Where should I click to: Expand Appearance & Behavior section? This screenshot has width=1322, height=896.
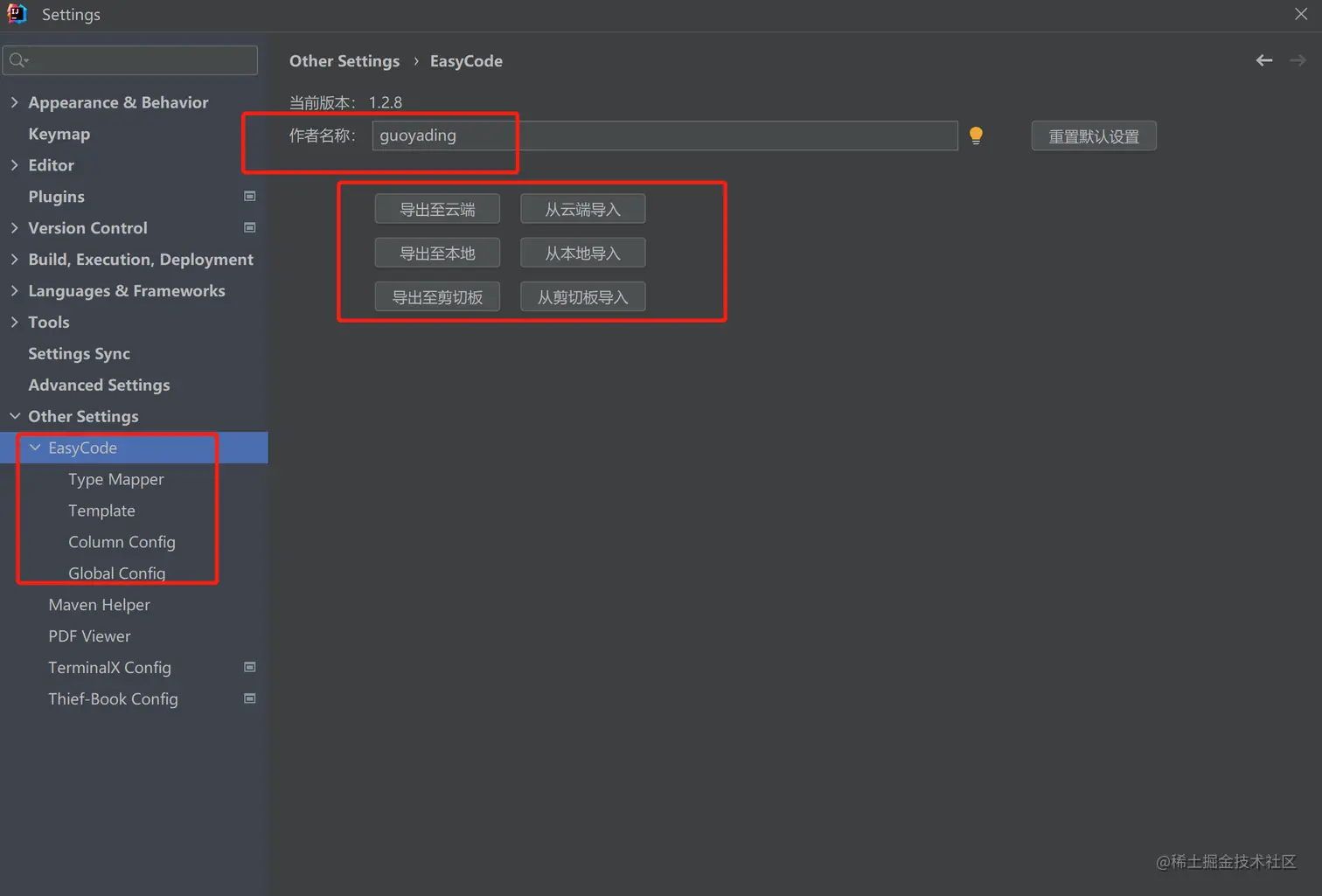click(14, 102)
